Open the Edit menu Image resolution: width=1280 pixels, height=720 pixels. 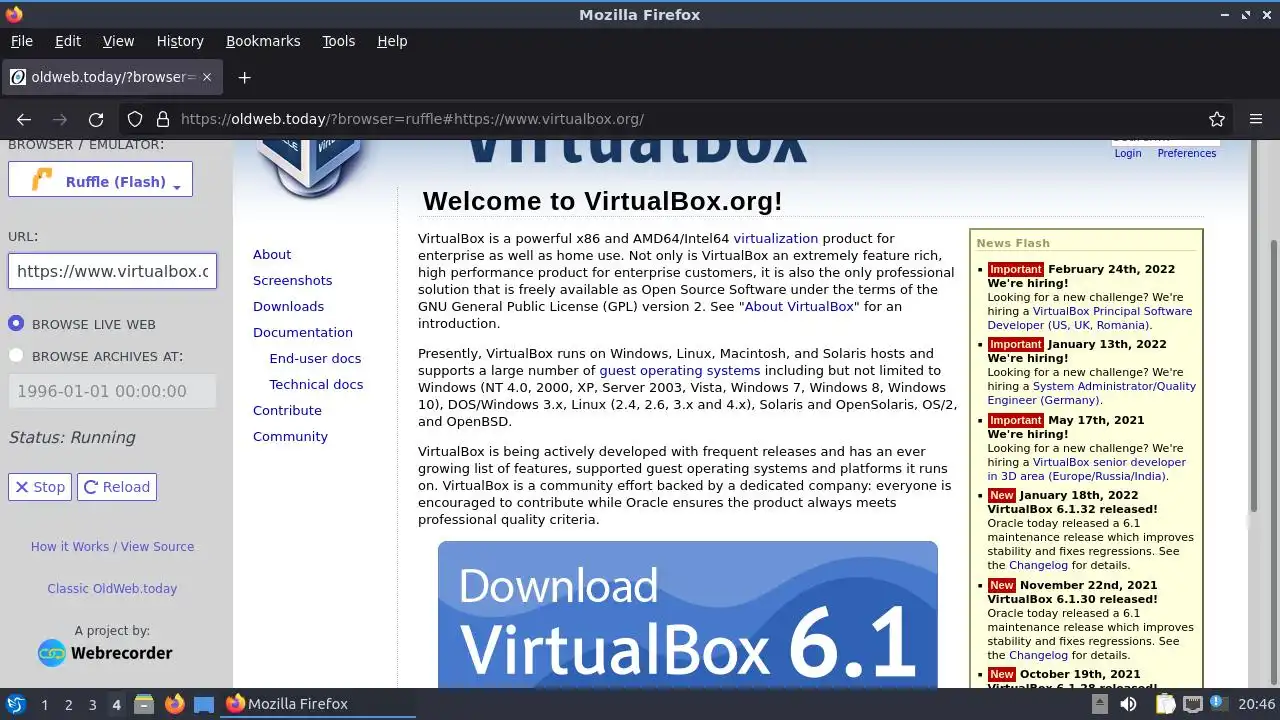(68, 41)
